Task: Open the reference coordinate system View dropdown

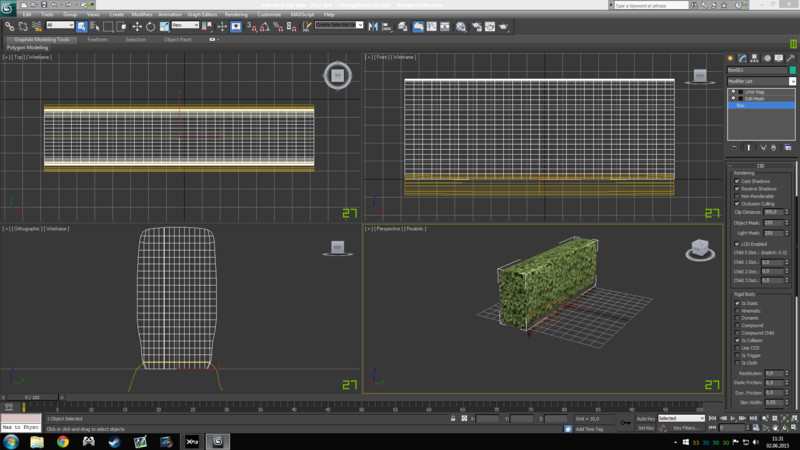Action: [185, 25]
